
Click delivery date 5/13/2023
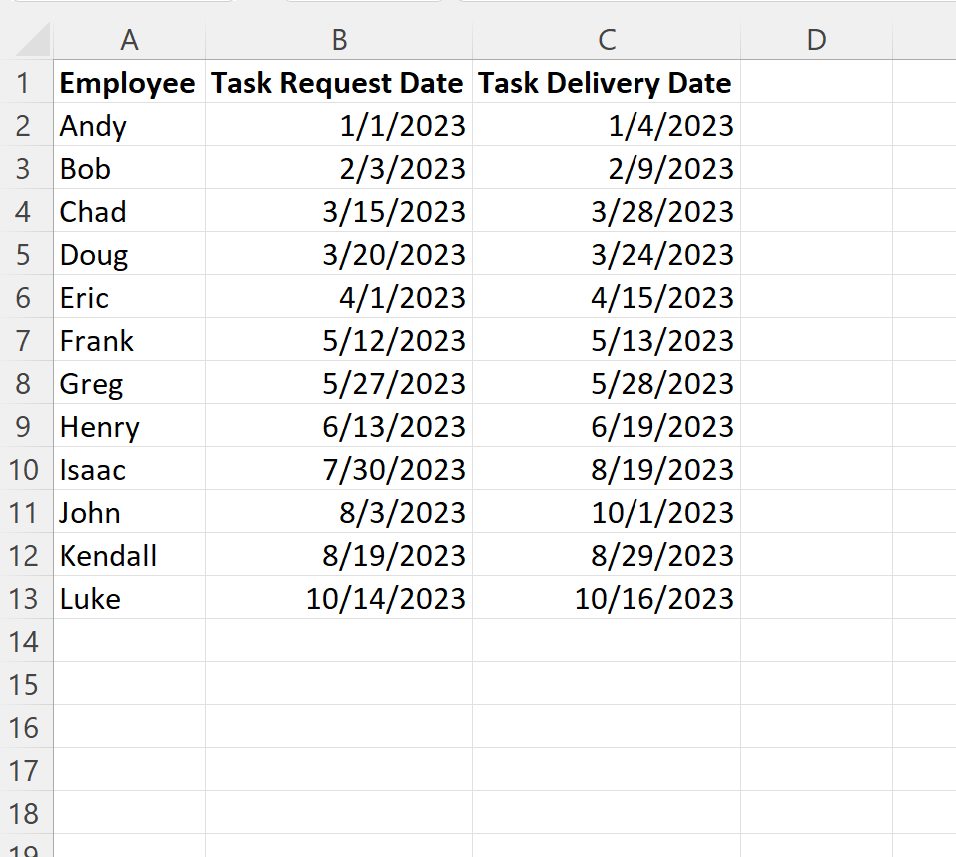(x=607, y=341)
